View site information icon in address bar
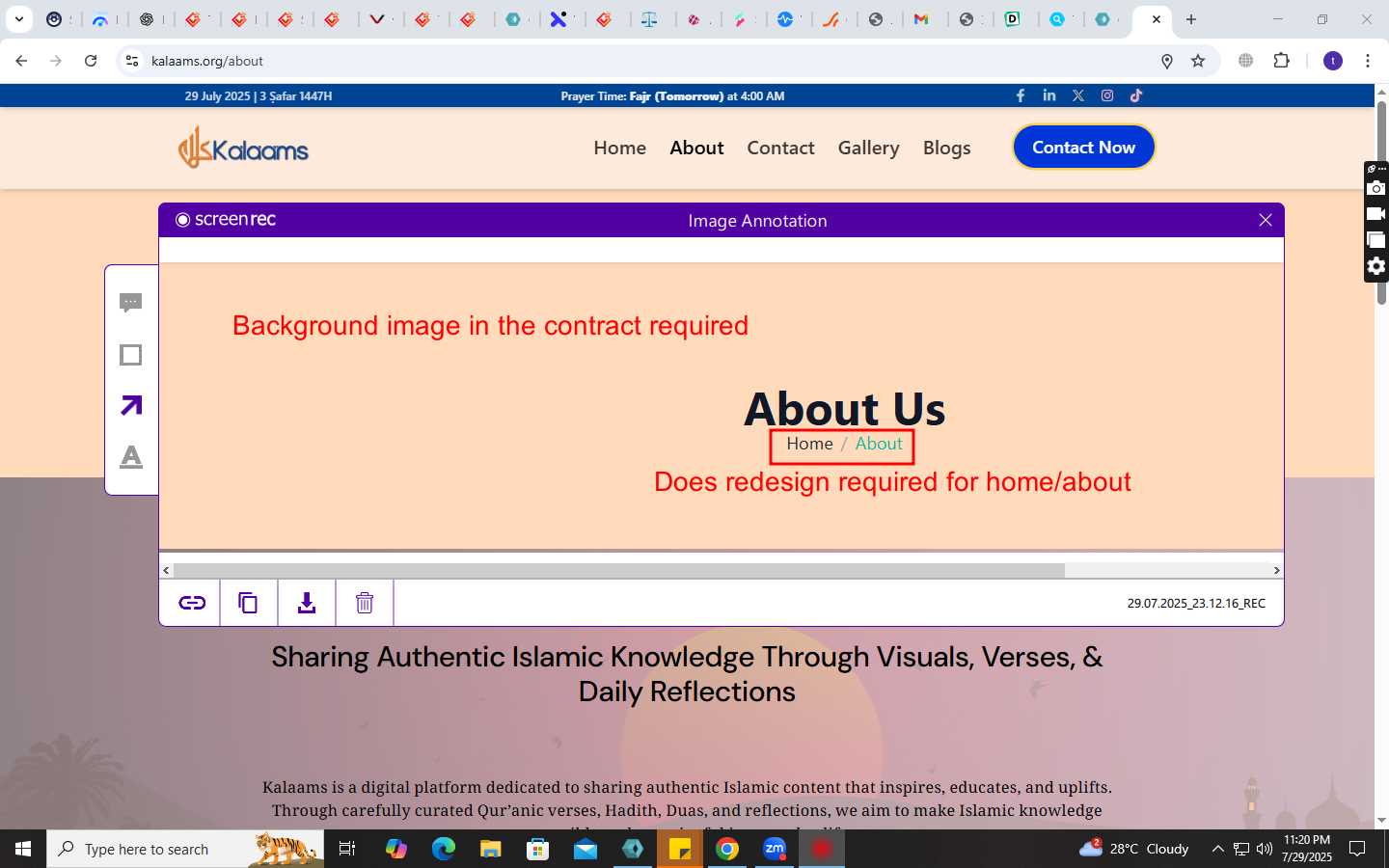1389x868 pixels. (x=132, y=61)
